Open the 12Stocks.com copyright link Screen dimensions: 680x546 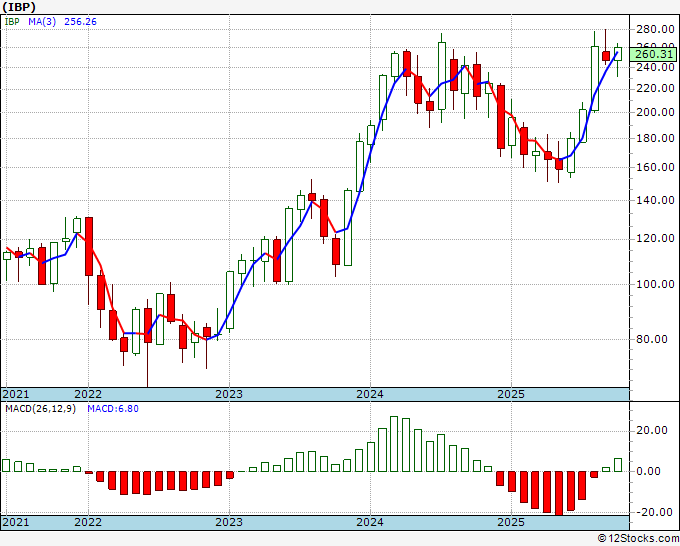click(x=638, y=539)
